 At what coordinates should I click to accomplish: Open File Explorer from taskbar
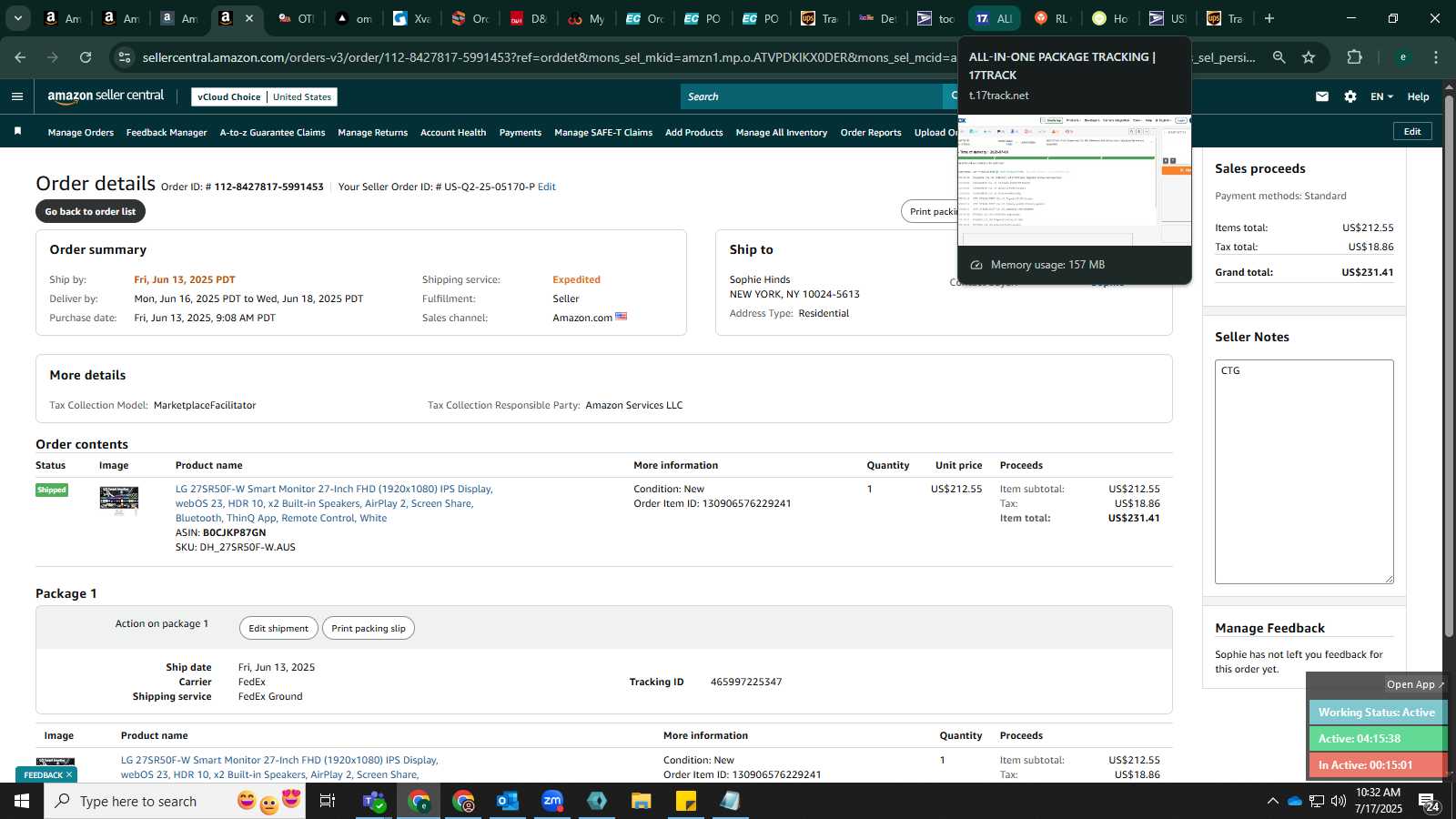coord(642,801)
